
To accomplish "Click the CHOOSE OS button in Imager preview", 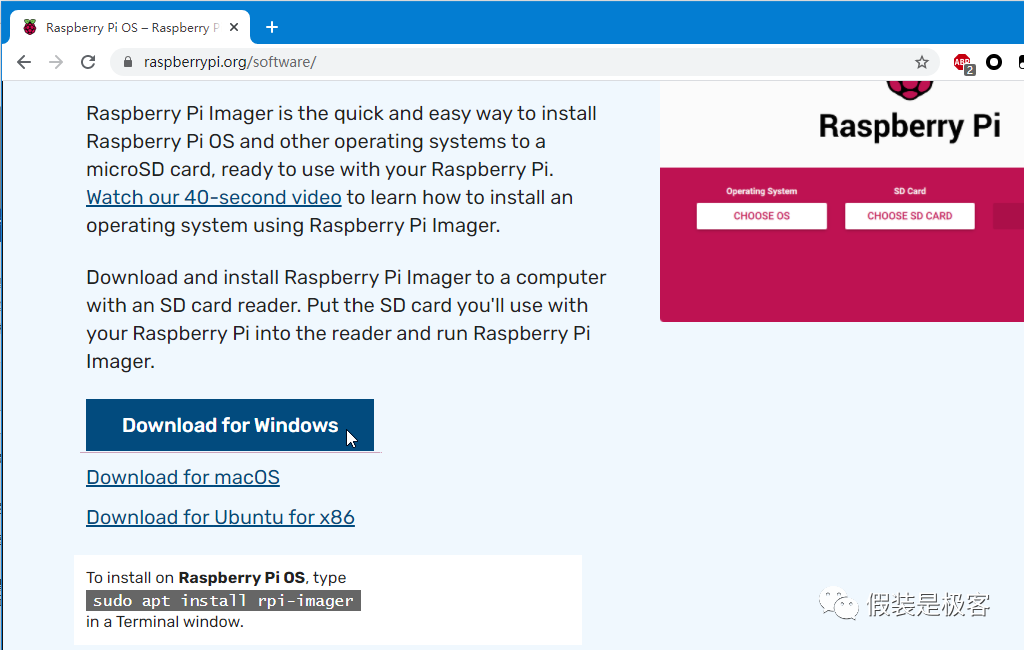I will (x=761, y=216).
